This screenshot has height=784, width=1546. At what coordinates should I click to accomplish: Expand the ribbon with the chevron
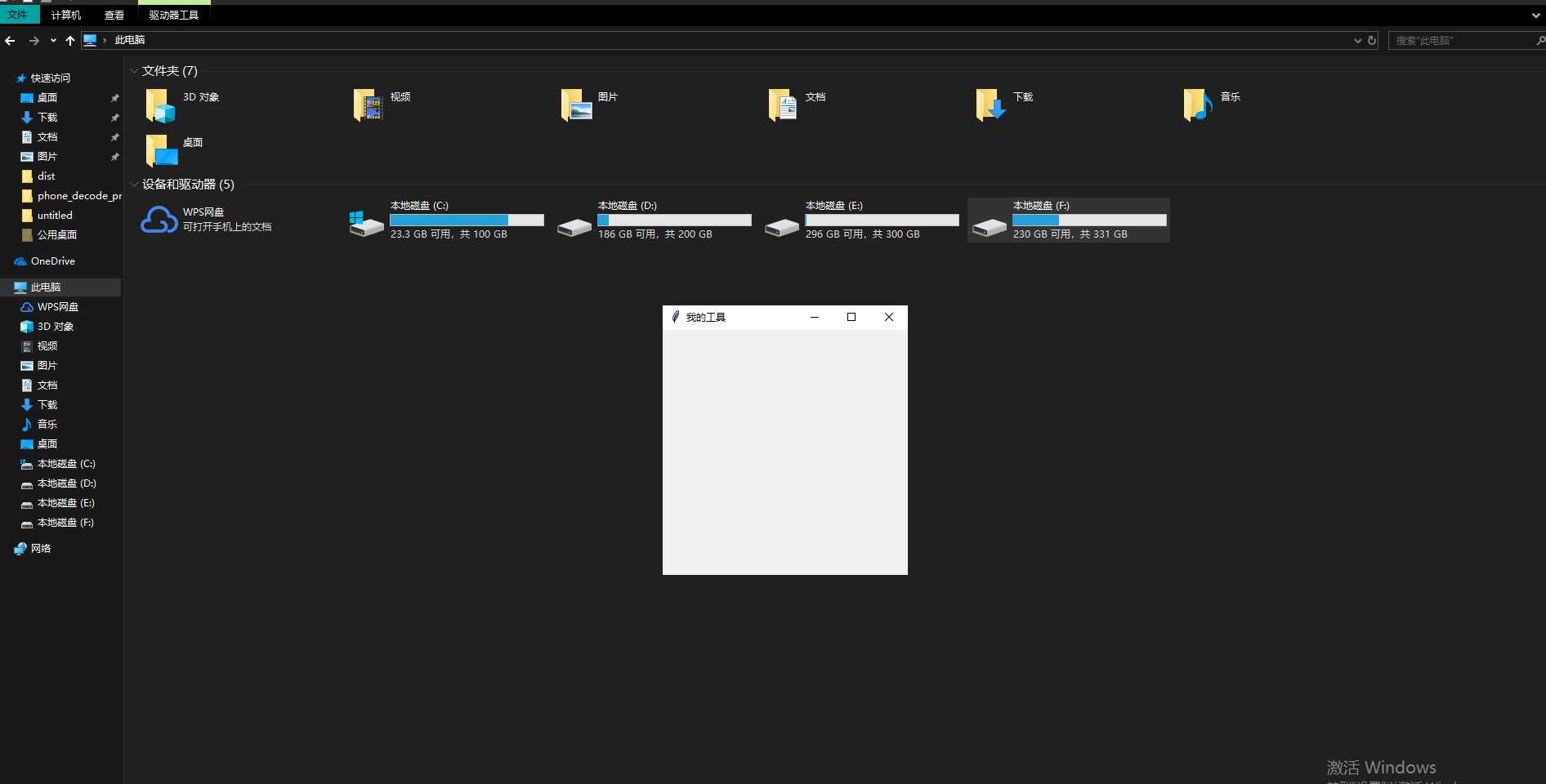click(x=1535, y=16)
